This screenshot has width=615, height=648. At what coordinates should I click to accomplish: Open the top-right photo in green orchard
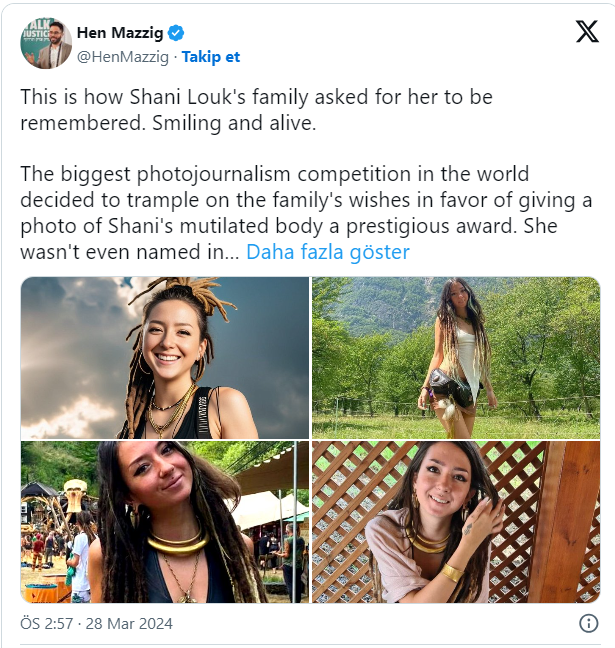(455, 357)
